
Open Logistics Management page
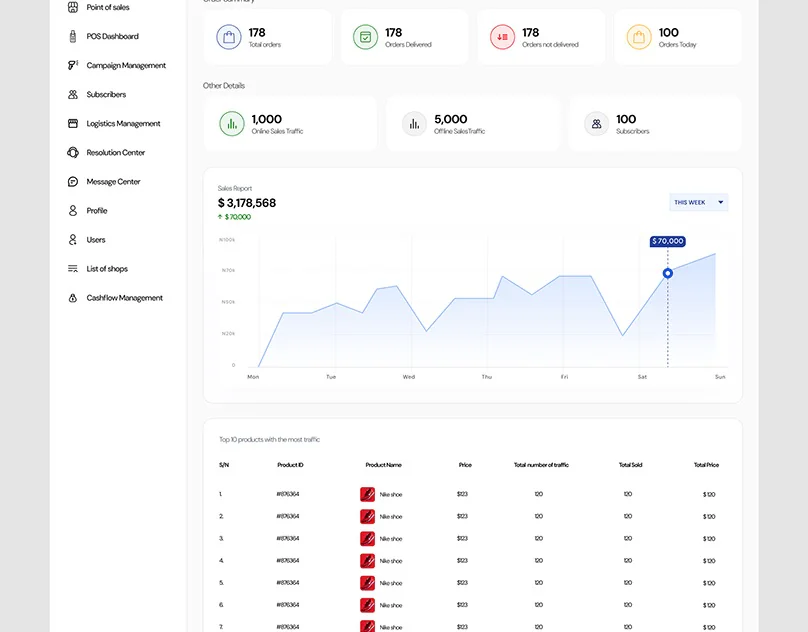[x=123, y=124]
